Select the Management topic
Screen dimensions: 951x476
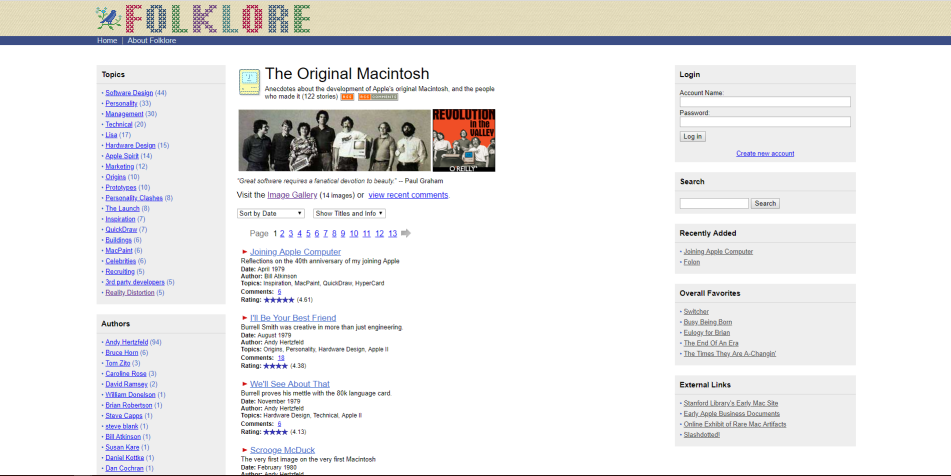pyautogui.click(x=124, y=114)
